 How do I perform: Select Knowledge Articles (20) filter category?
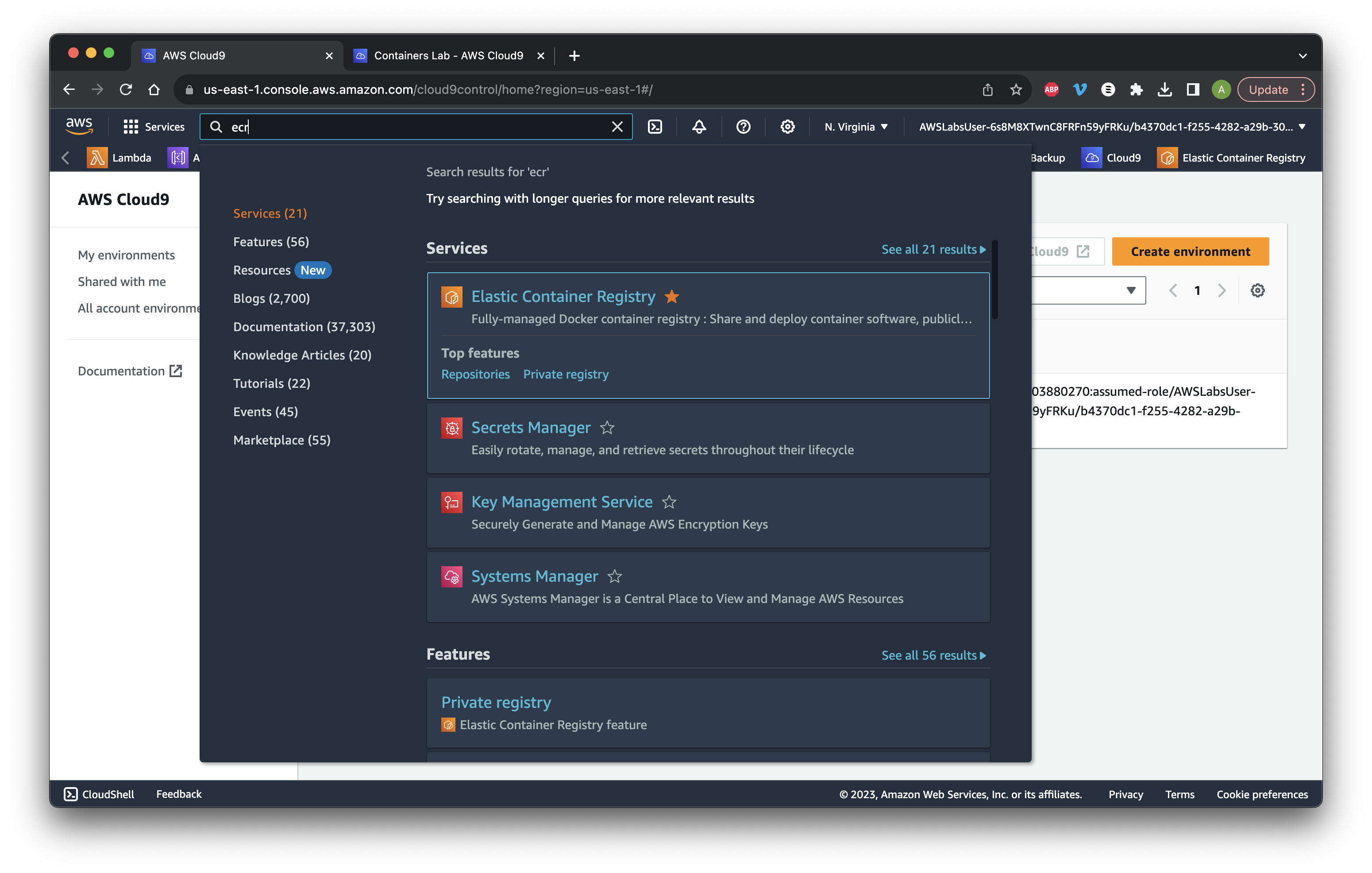(x=302, y=355)
